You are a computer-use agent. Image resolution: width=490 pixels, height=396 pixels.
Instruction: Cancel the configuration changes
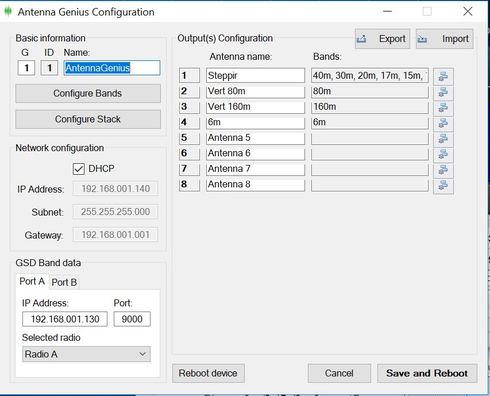click(x=339, y=373)
